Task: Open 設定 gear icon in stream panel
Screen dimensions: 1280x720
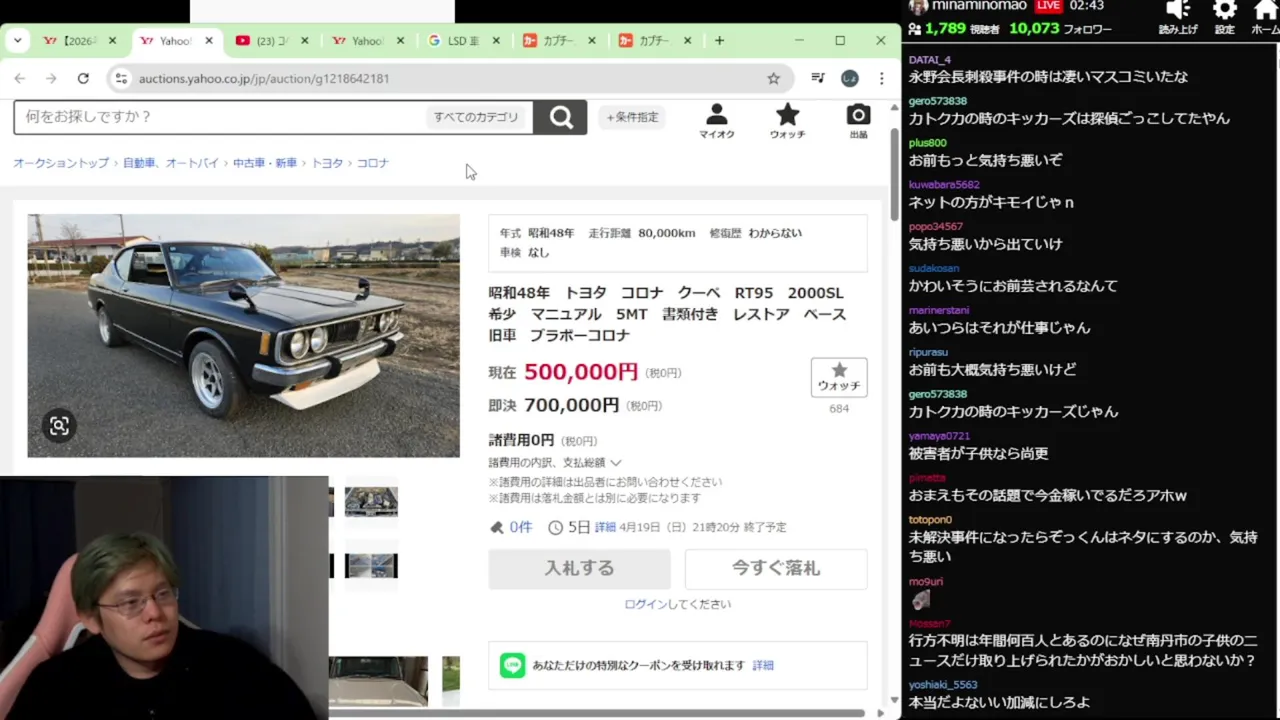Action: (1225, 10)
